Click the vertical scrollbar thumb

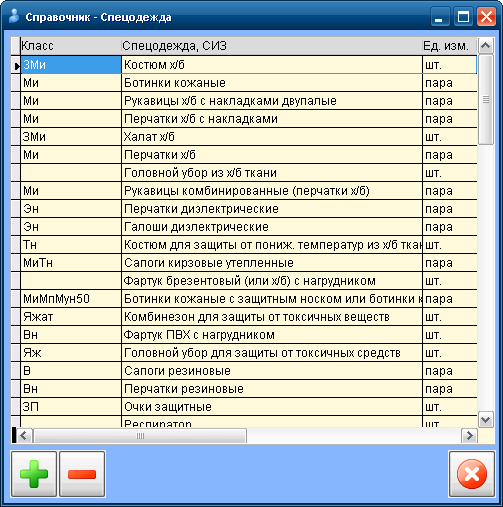[x=486, y=99]
